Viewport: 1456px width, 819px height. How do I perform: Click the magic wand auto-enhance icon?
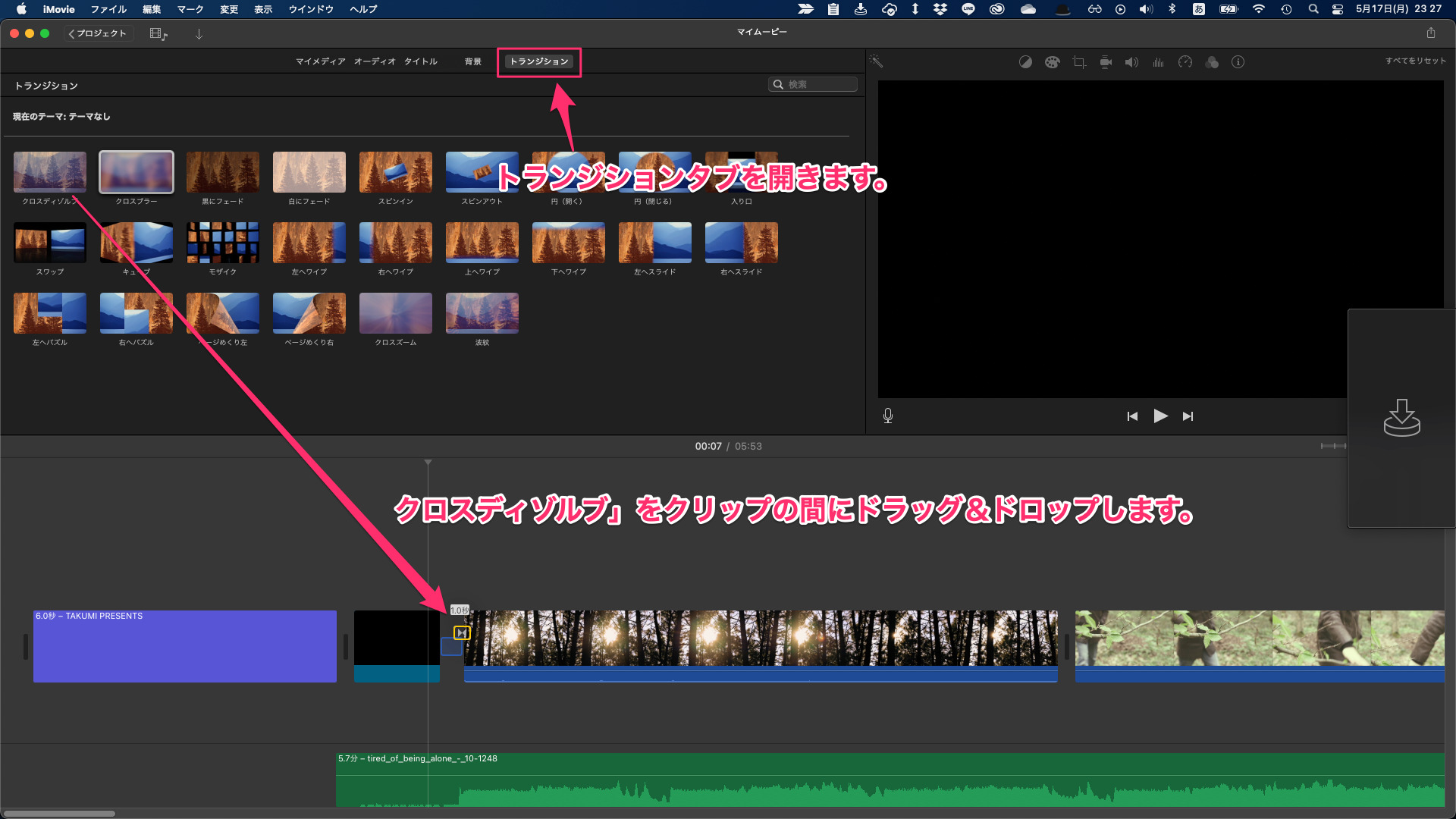click(x=876, y=61)
